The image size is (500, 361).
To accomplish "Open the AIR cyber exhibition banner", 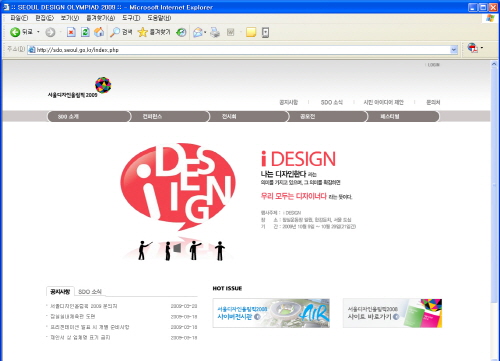I will click(271, 313).
